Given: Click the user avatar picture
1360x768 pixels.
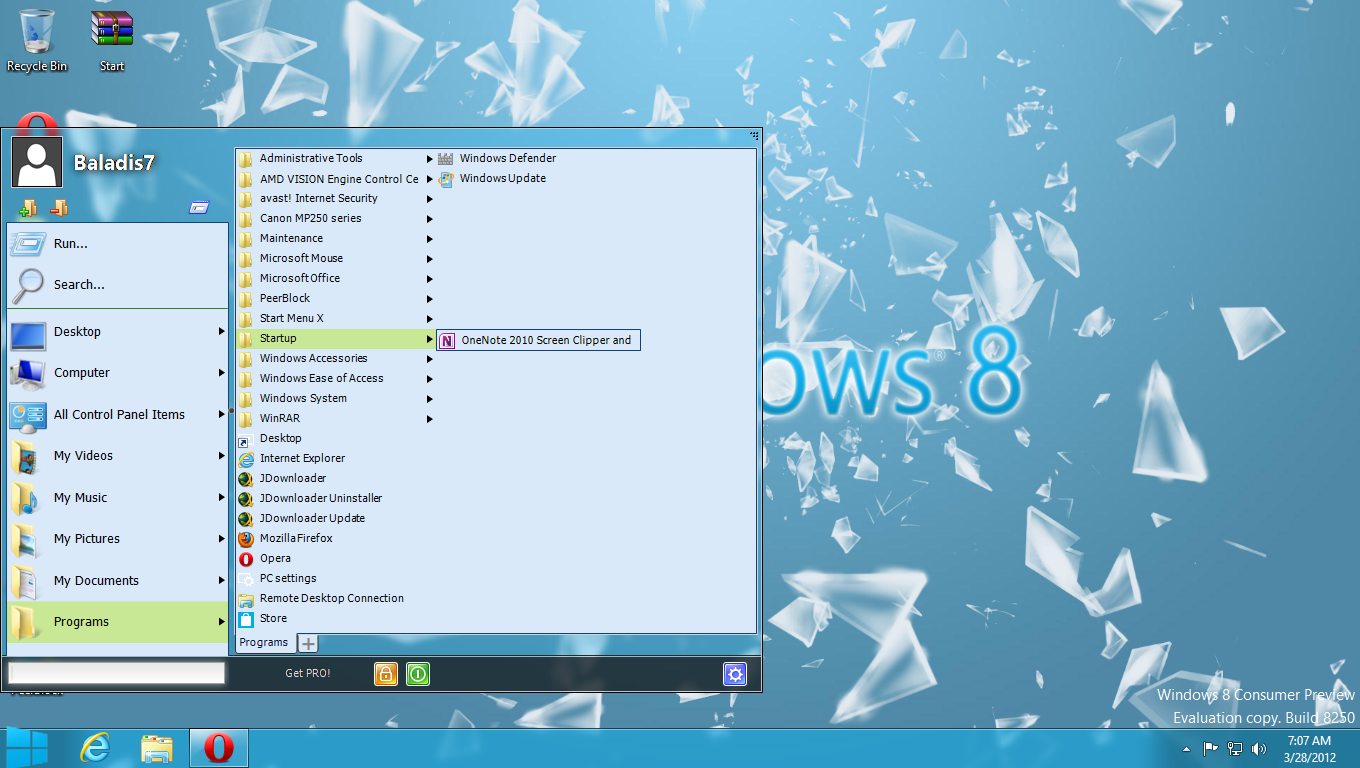Looking at the screenshot, I should [37, 162].
